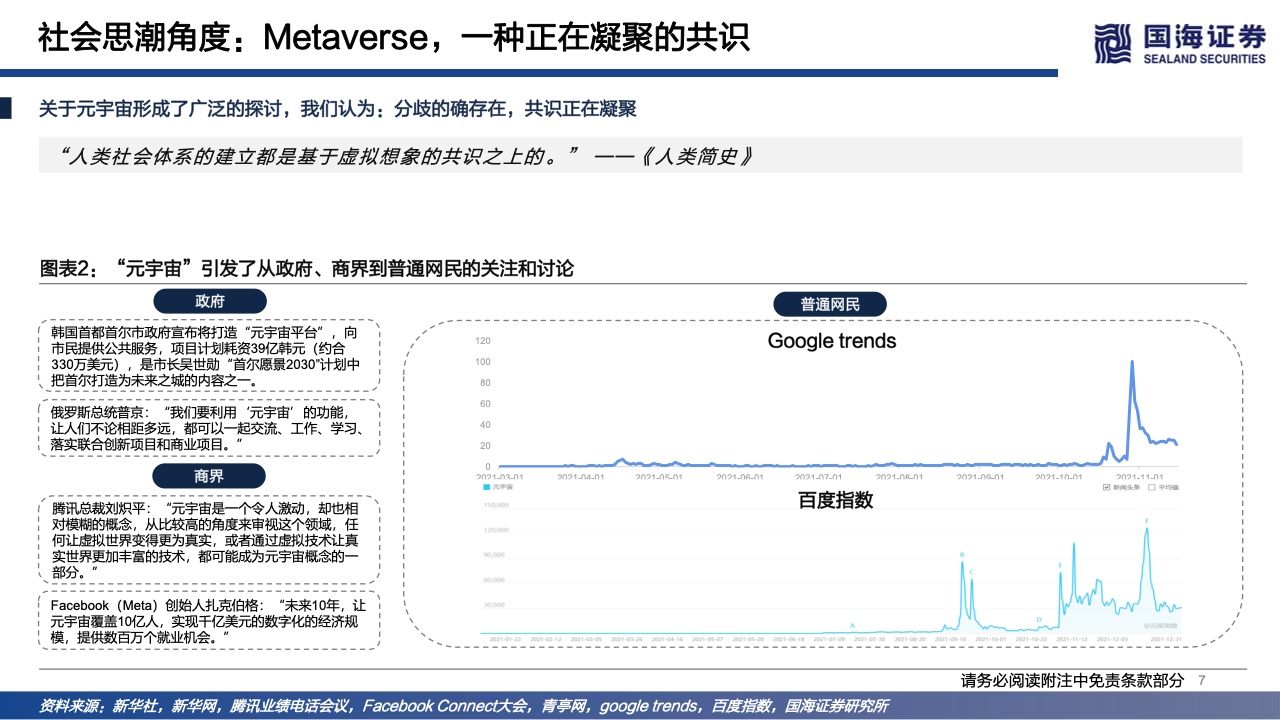Click the 图表2 chart caption heading
The width and height of the screenshot is (1280, 720).
(x=306, y=268)
